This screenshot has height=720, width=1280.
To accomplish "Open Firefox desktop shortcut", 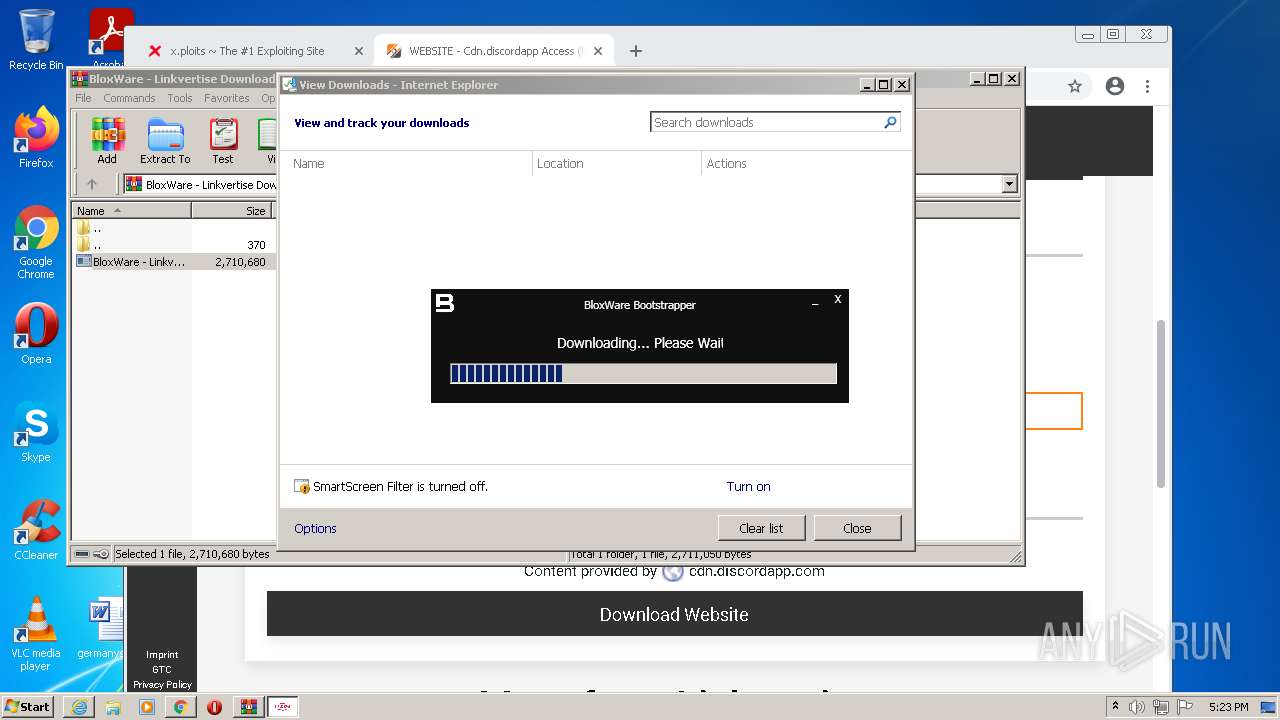I will click(36, 138).
